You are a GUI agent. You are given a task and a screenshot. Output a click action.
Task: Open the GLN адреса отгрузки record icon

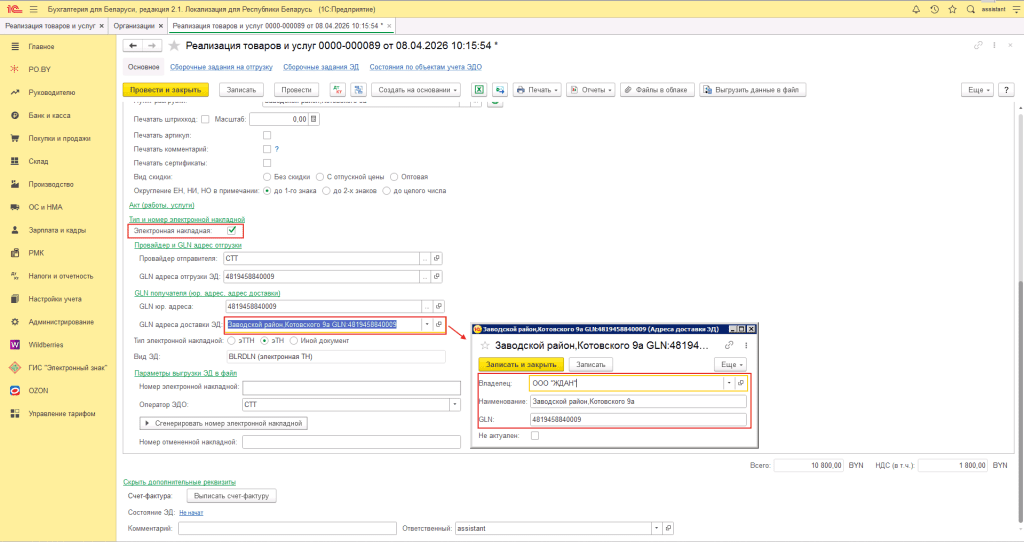click(437, 277)
